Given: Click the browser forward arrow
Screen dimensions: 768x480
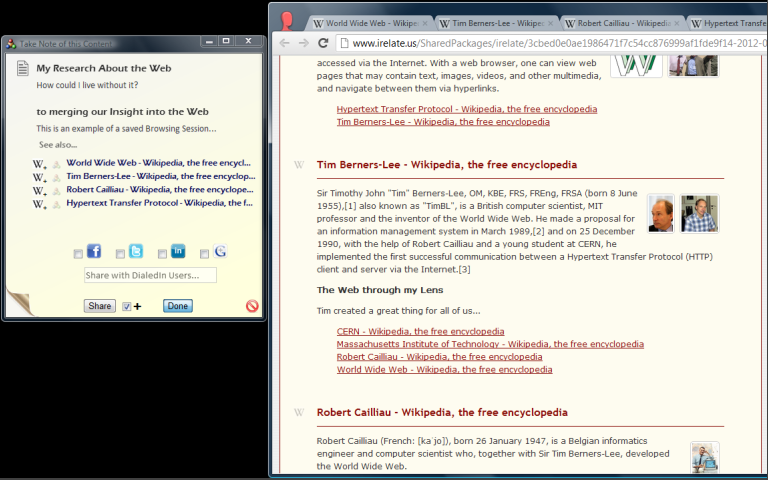Looking at the screenshot, I should click(x=304, y=43).
